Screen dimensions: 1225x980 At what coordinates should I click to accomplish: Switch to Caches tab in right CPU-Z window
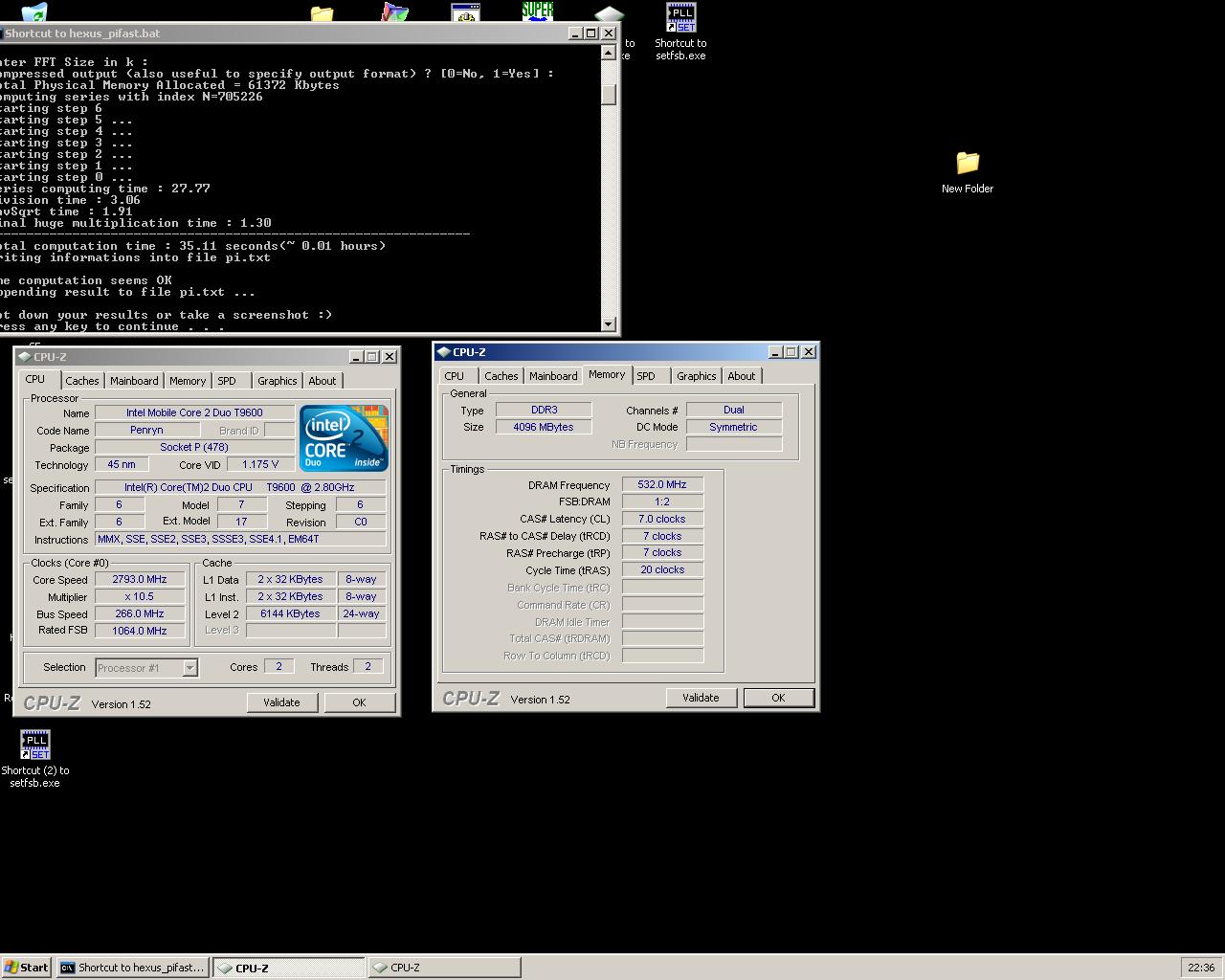click(501, 376)
